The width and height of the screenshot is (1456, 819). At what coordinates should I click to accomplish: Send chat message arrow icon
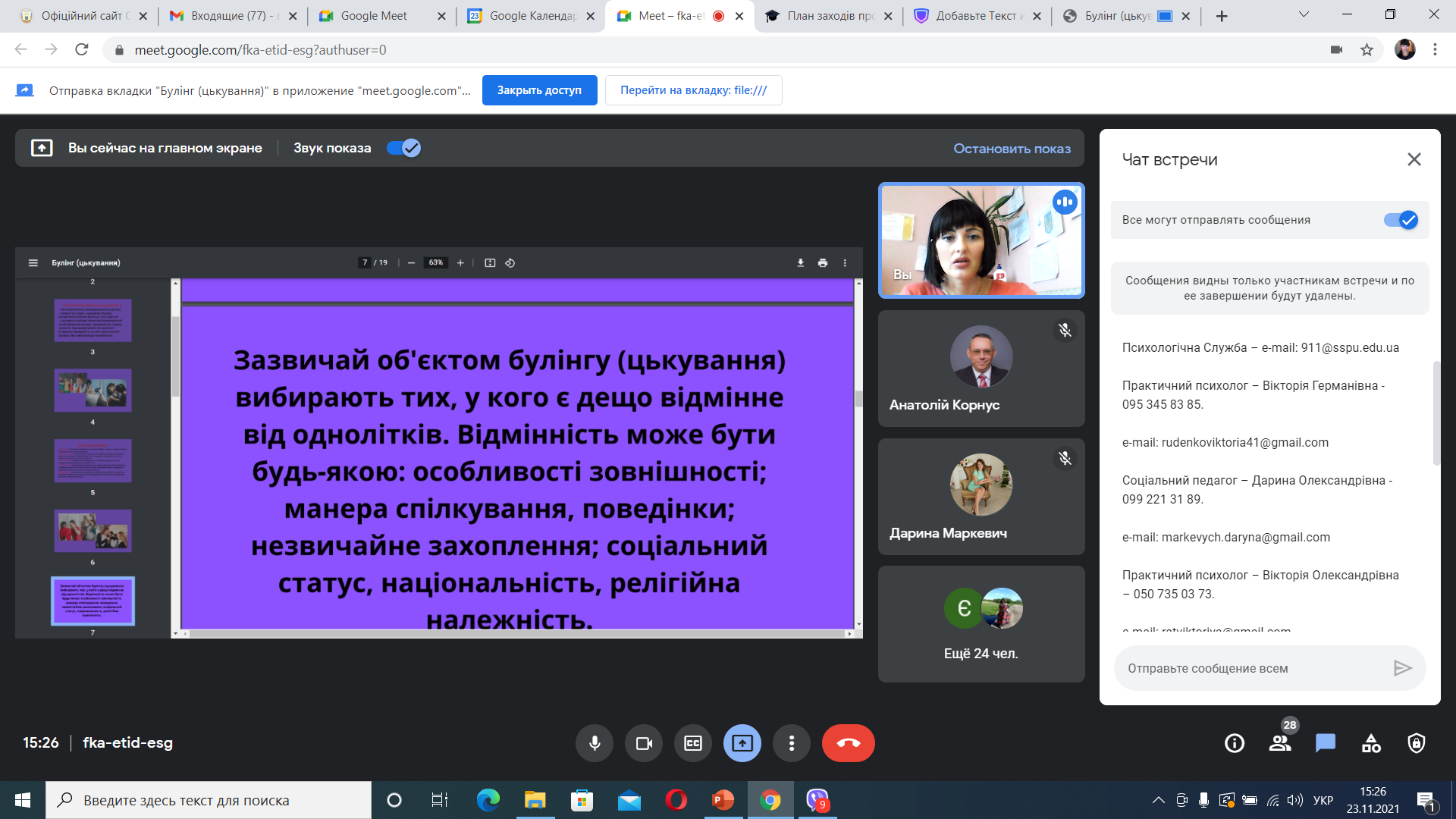(x=1403, y=668)
